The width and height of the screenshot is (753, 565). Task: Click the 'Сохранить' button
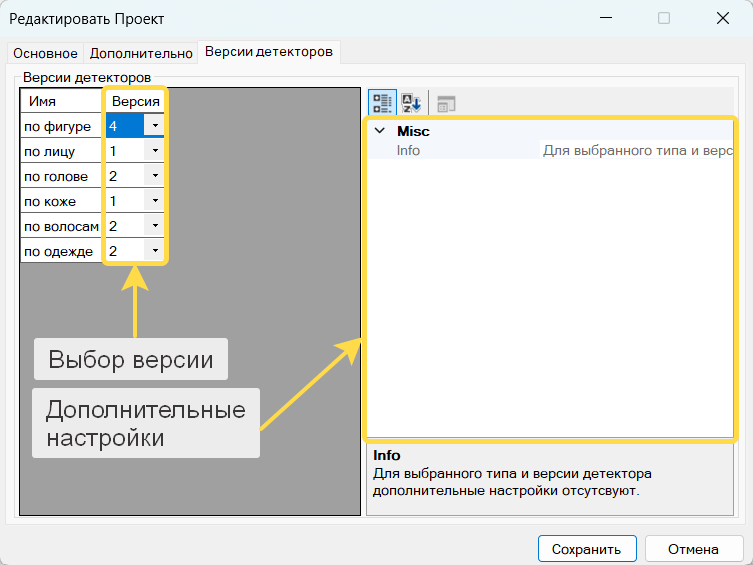point(587,549)
